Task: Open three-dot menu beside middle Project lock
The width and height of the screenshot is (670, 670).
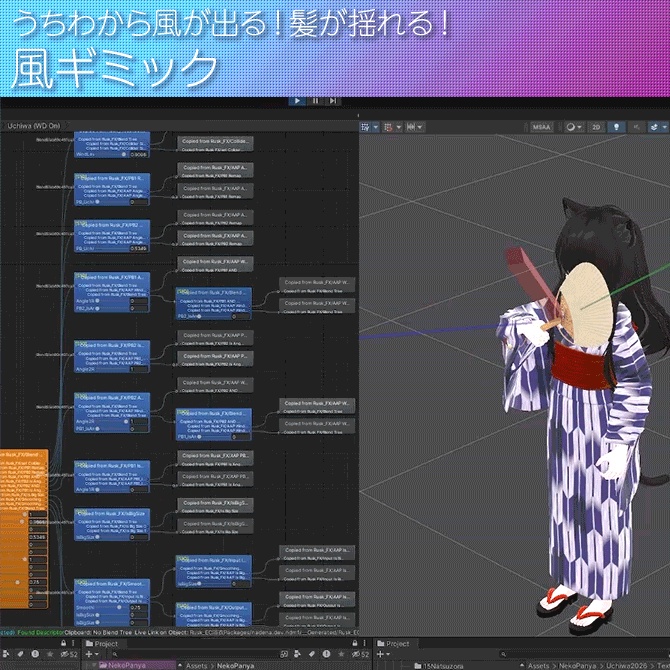Action: click(364, 643)
